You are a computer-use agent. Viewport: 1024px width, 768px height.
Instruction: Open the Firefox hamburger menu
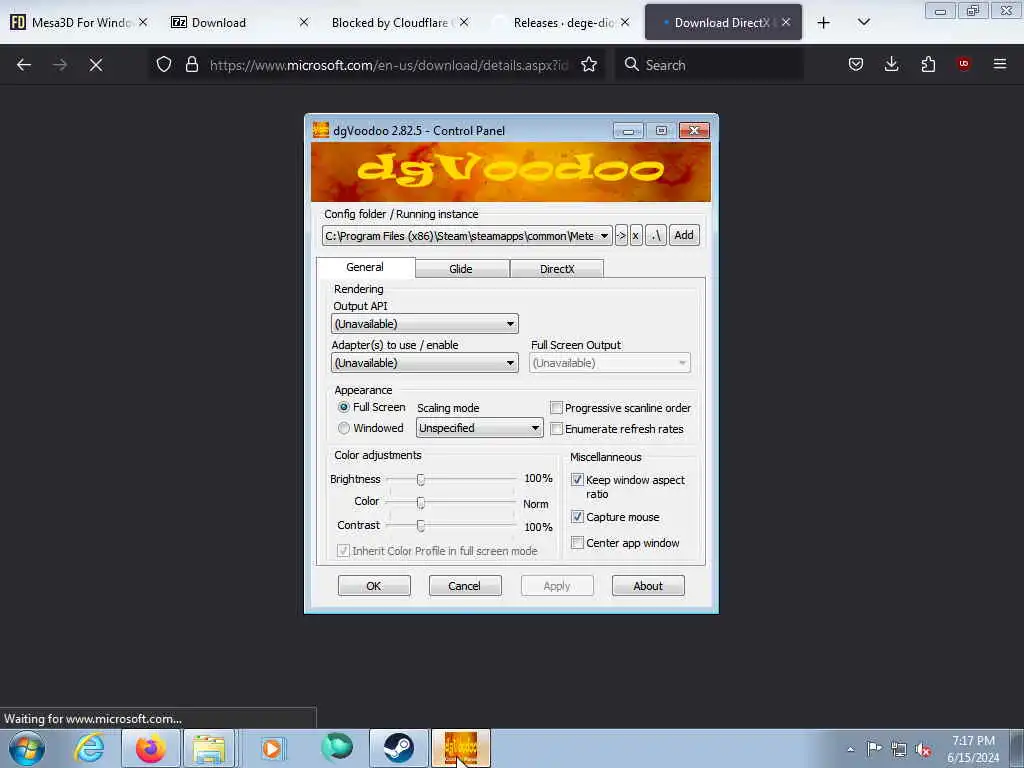coord(1000,64)
